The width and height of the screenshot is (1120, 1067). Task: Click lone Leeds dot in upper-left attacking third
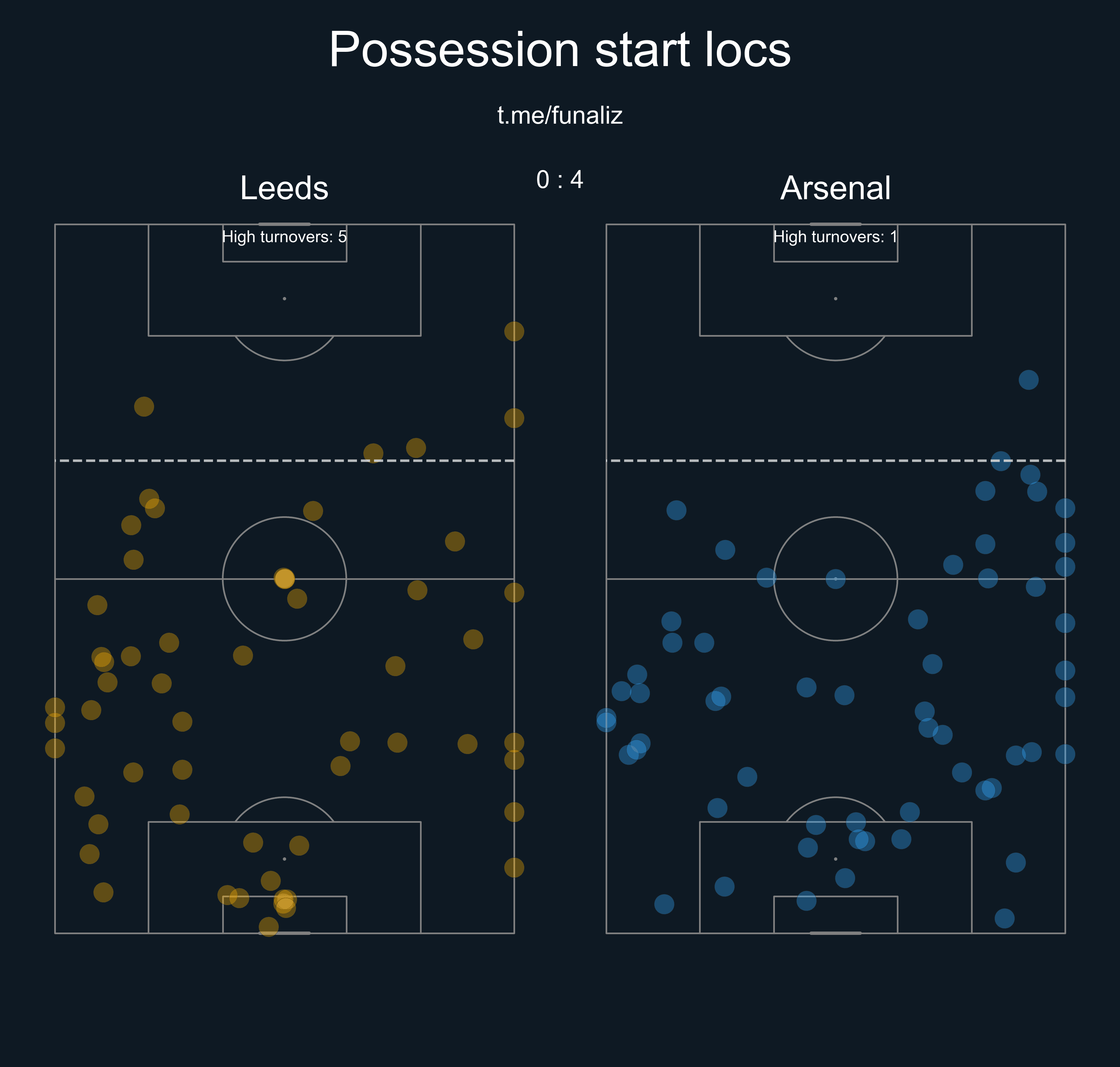pos(144,407)
